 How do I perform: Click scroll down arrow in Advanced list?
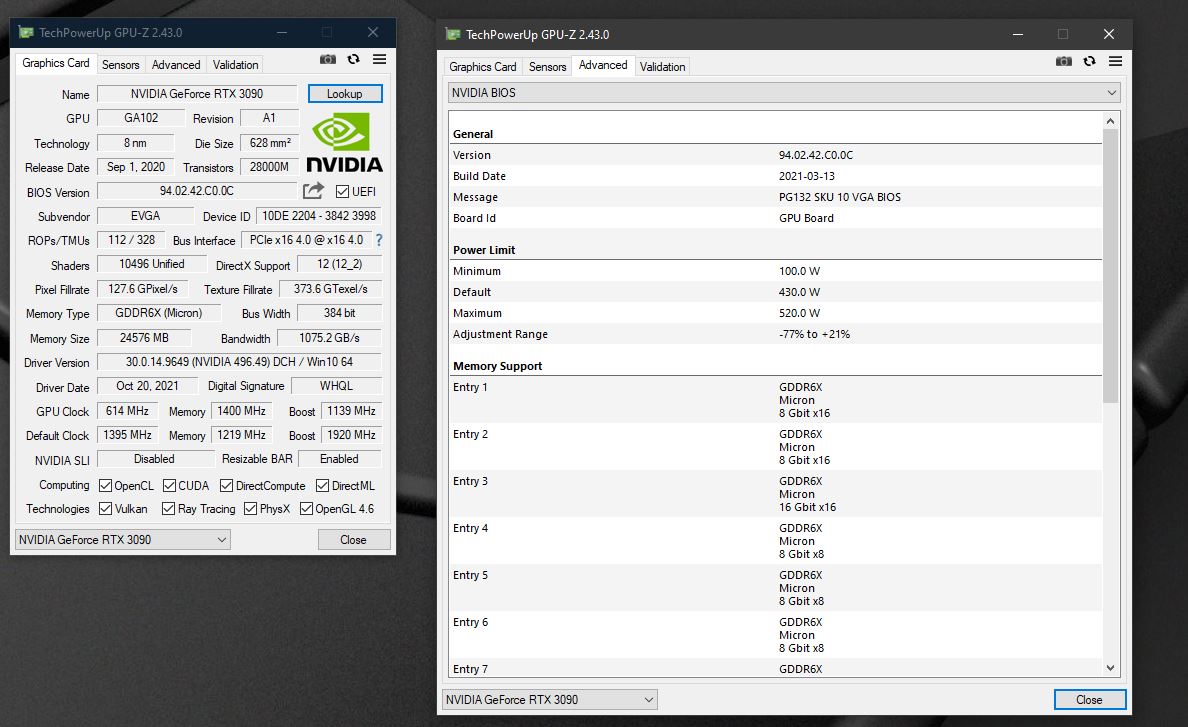click(1110, 668)
